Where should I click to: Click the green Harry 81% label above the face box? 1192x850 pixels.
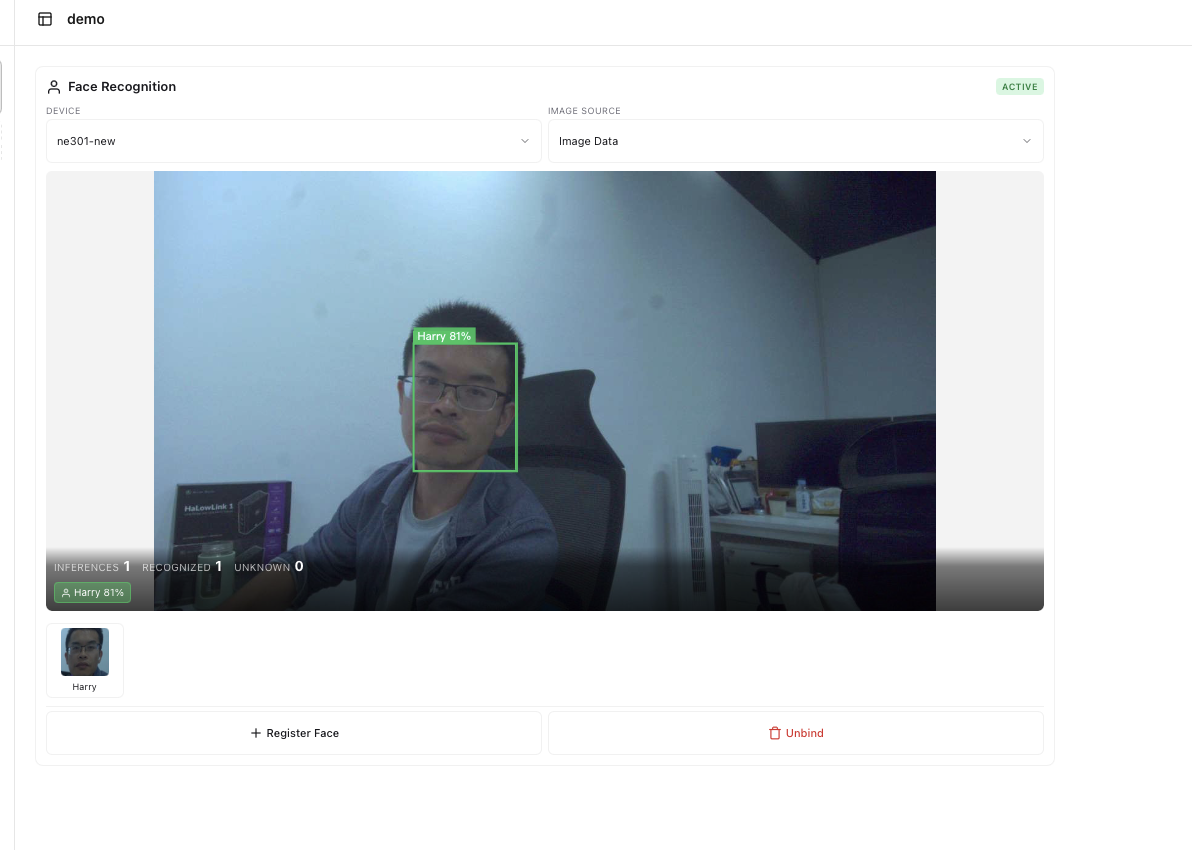[x=444, y=336]
